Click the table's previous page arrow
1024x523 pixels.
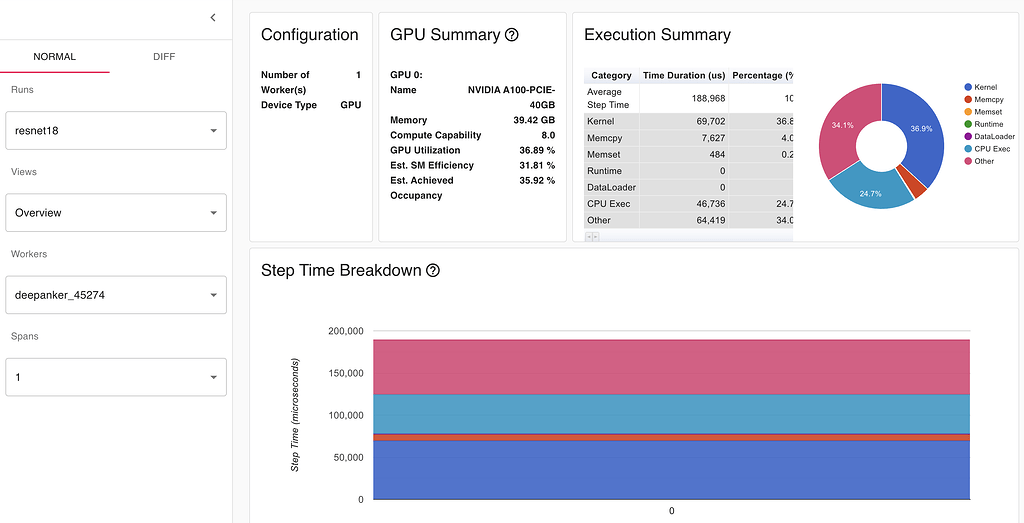[x=588, y=237]
